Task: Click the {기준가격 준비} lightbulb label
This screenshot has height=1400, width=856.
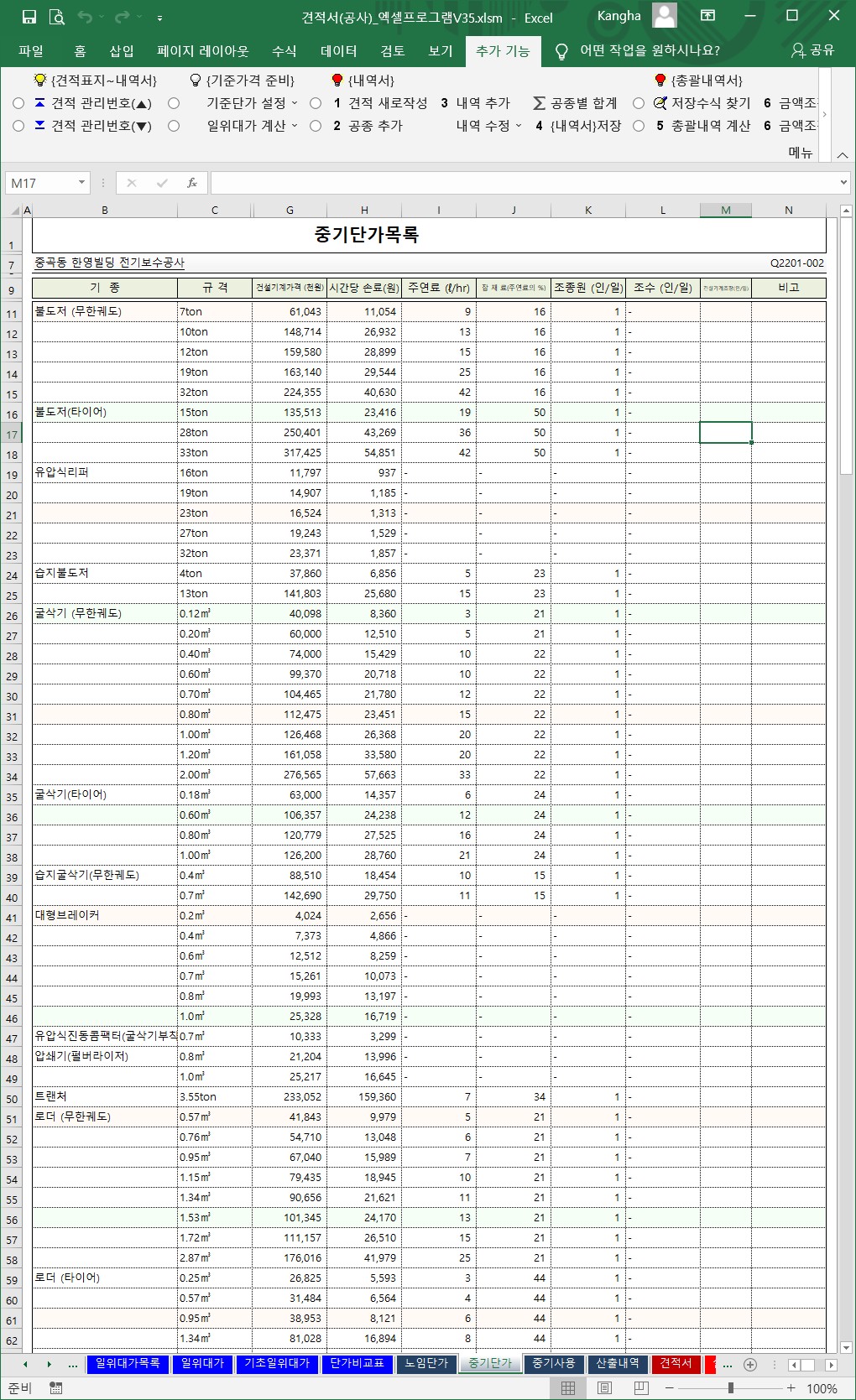Action: click(x=243, y=81)
